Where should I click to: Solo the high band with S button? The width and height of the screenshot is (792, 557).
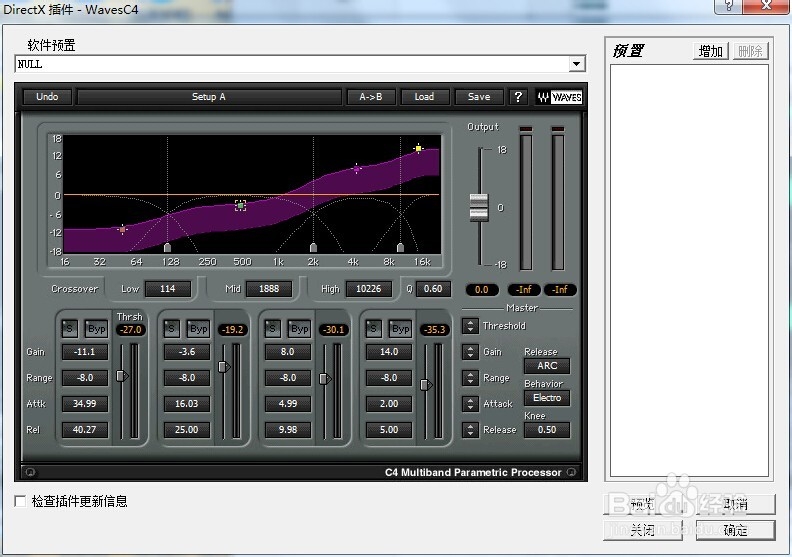click(373, 329)
